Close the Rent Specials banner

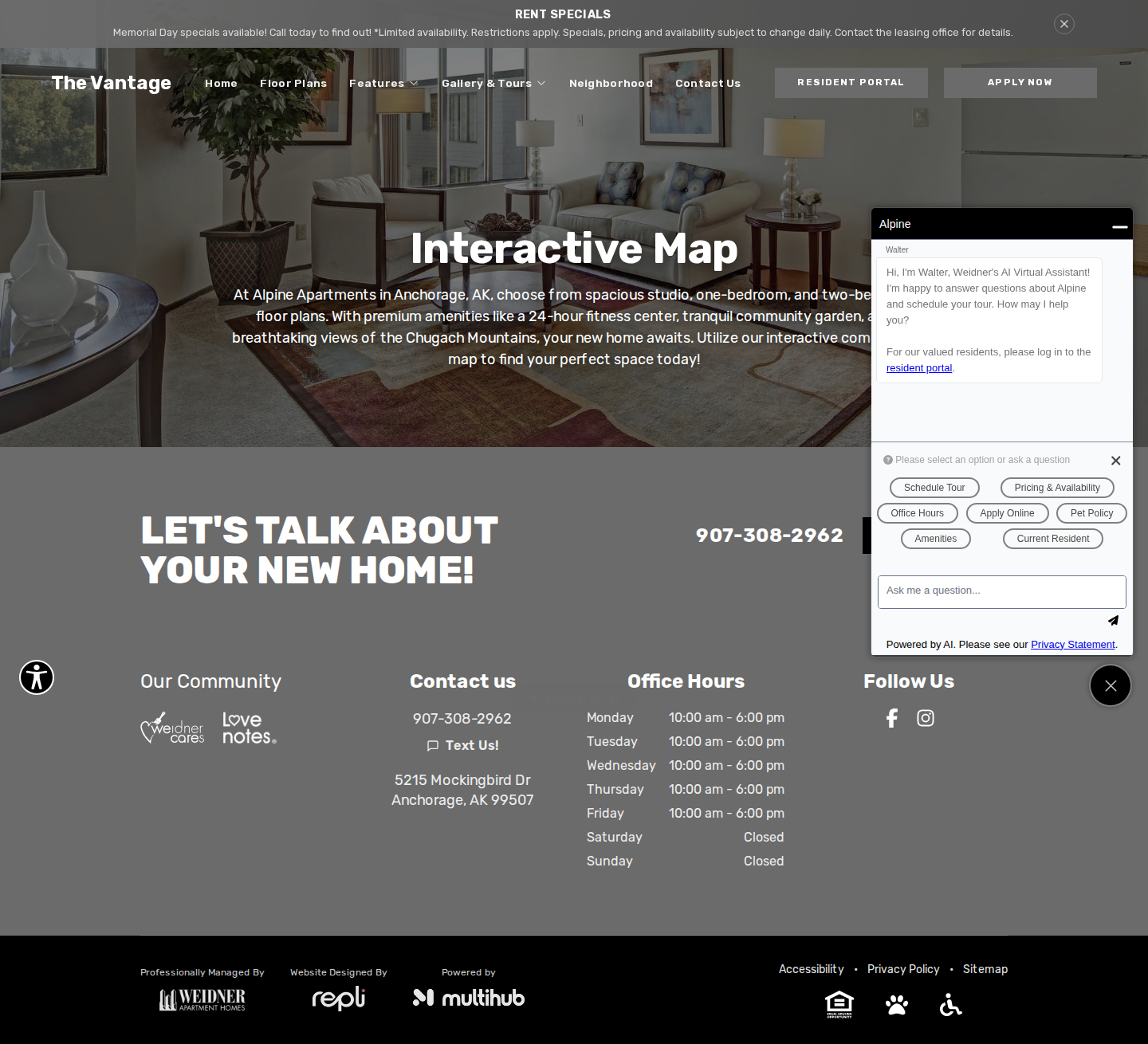1064,24
